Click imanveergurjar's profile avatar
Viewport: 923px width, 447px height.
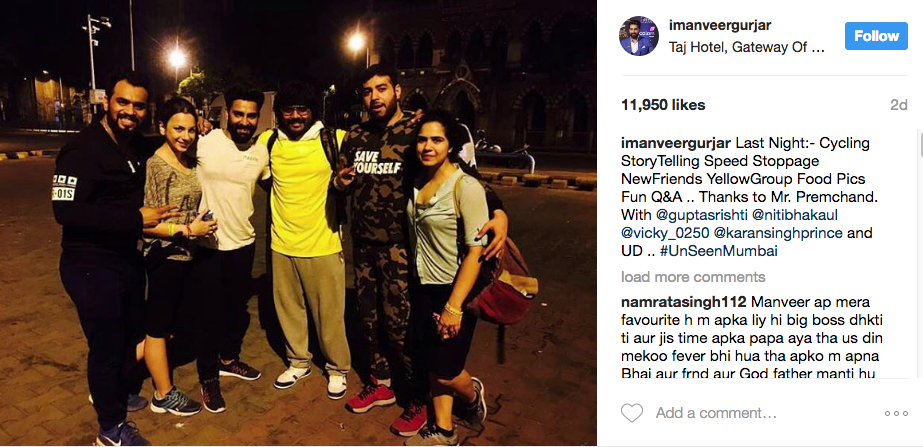[x=639, y=36]
